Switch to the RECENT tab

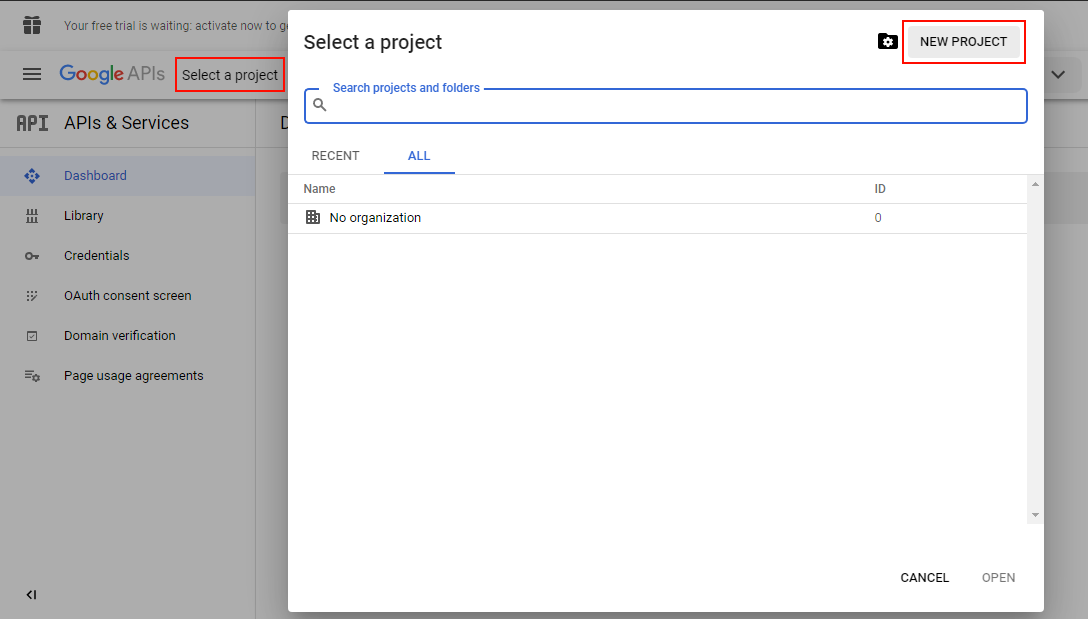click(x=335, y=156)
